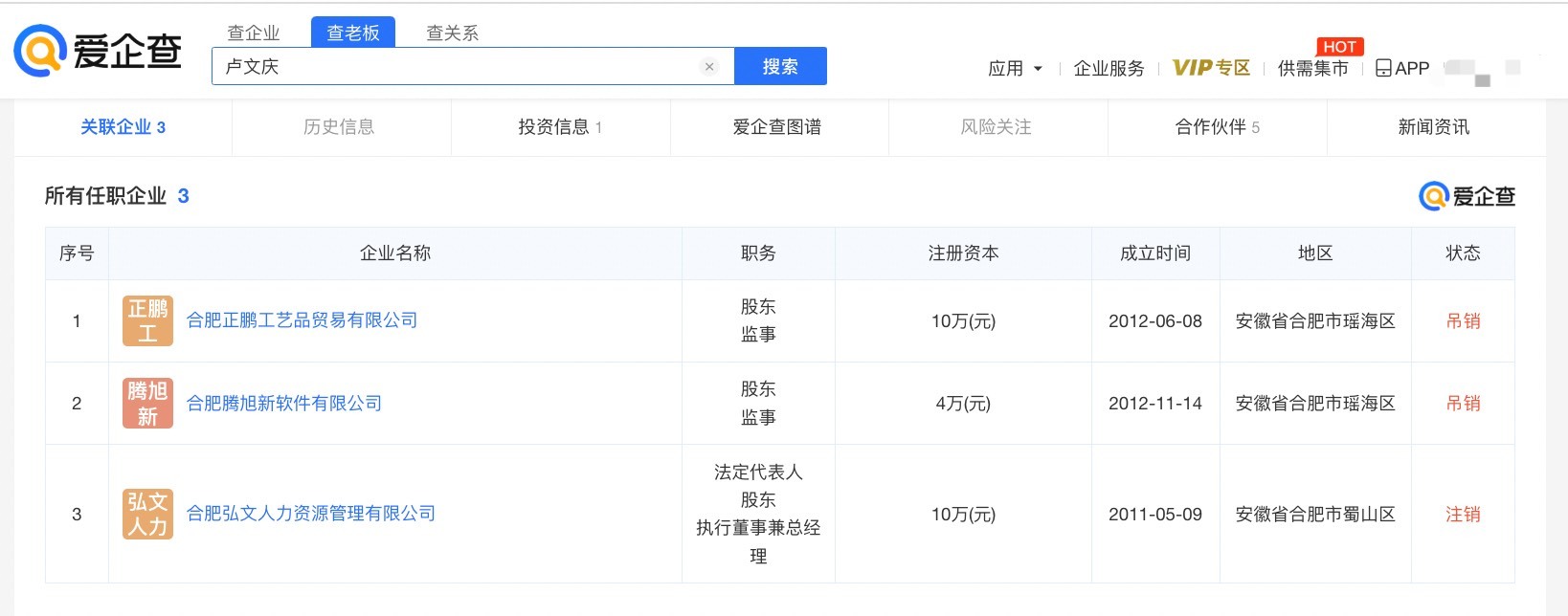The width and height of the screenshot is (1568, 616).
Task: Click the 注销 status in row 3
Action: [1463, 515]
